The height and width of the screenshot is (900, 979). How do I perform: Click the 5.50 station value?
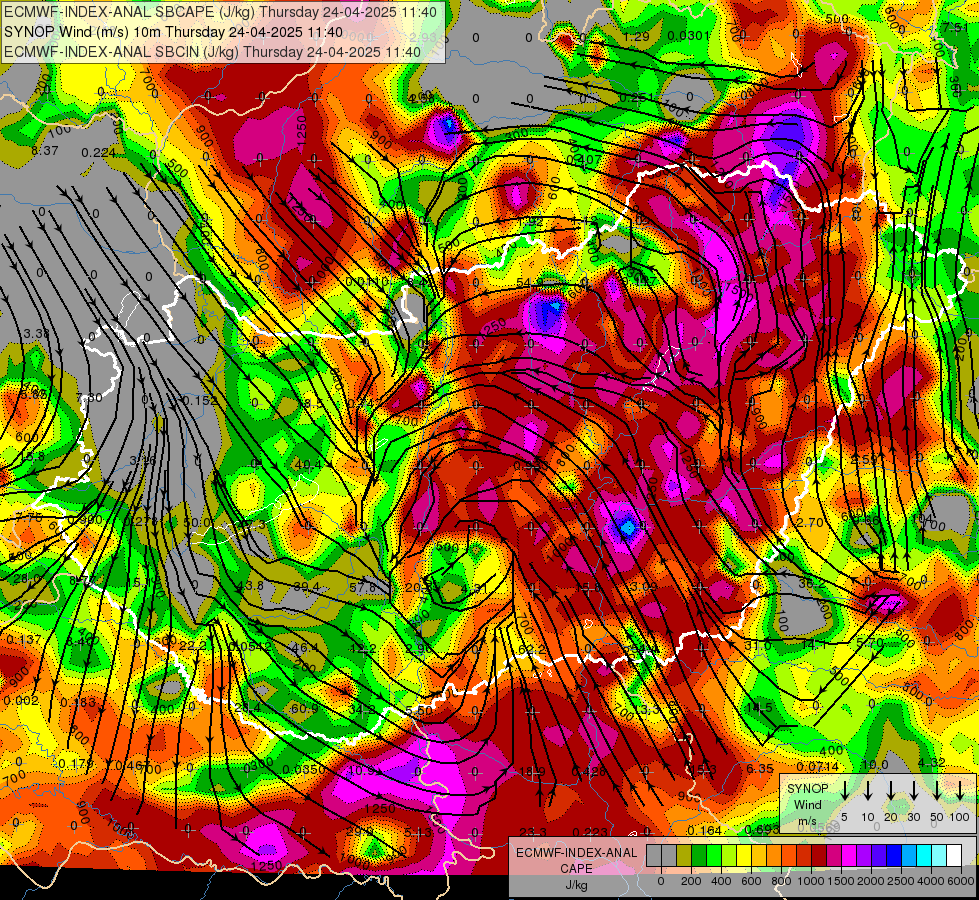click(x=419, y=710)
